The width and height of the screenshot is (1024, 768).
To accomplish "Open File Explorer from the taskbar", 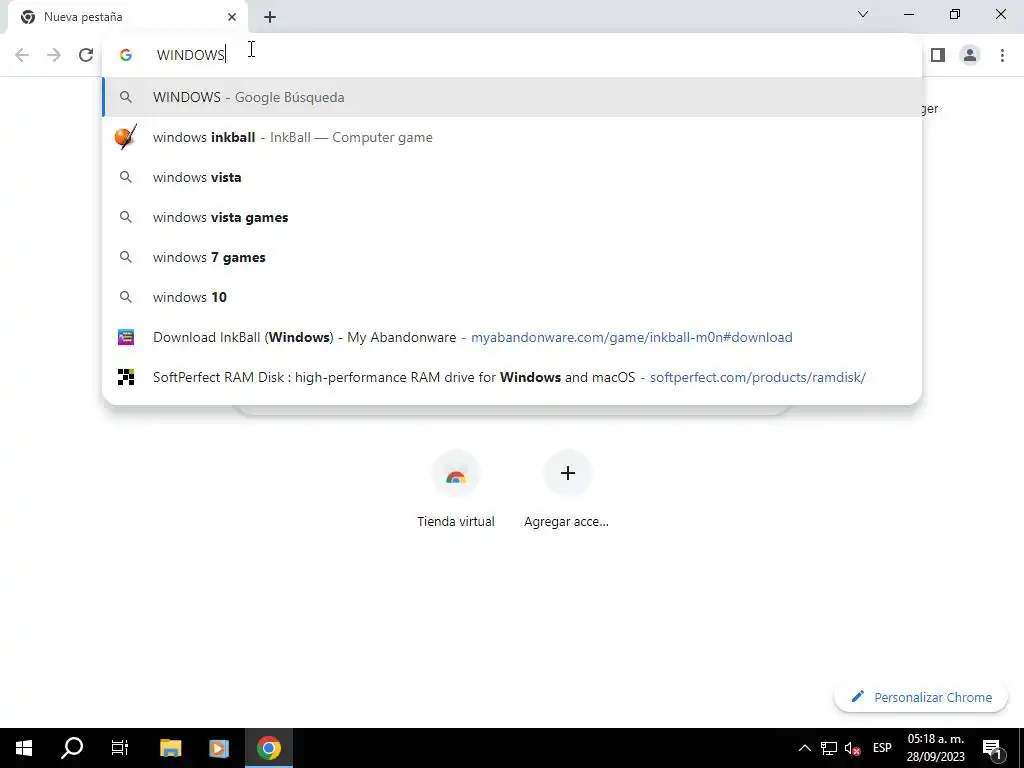I will pos(170,748).
